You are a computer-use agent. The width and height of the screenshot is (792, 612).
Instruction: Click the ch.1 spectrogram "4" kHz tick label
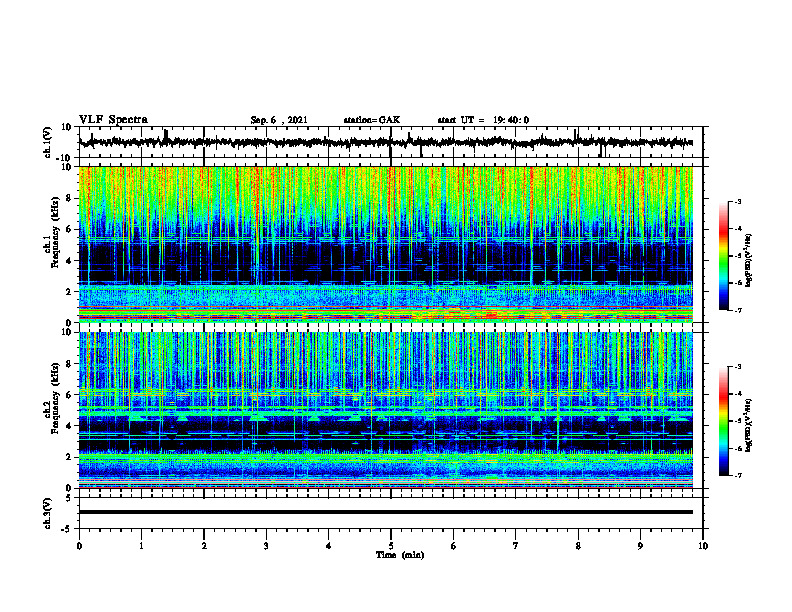point(70,261)
